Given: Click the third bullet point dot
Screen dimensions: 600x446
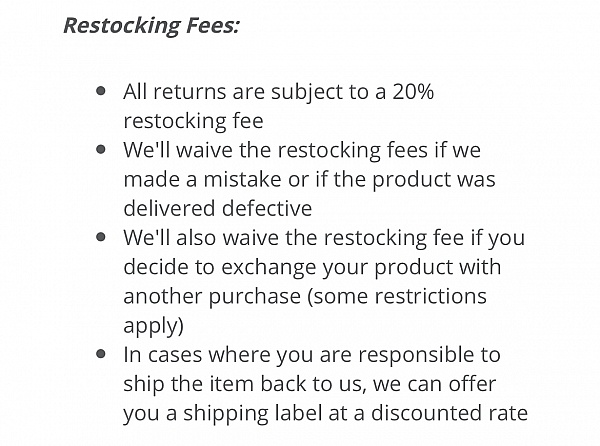Looking at the screenshot, I should click(101, 238).
